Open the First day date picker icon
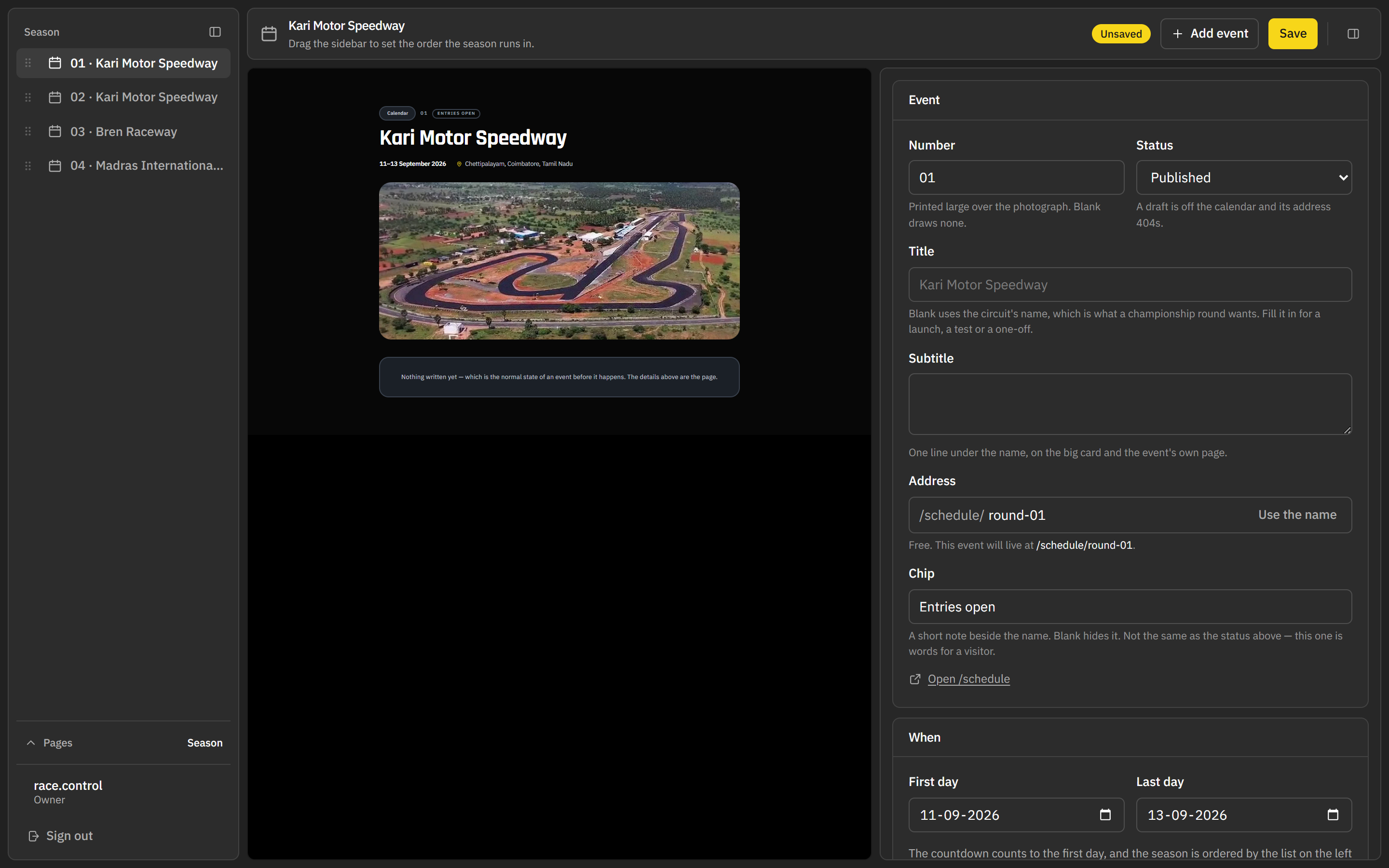Image resolution: width=1389 pixels, height=868 pixels. pos(1105,814)
